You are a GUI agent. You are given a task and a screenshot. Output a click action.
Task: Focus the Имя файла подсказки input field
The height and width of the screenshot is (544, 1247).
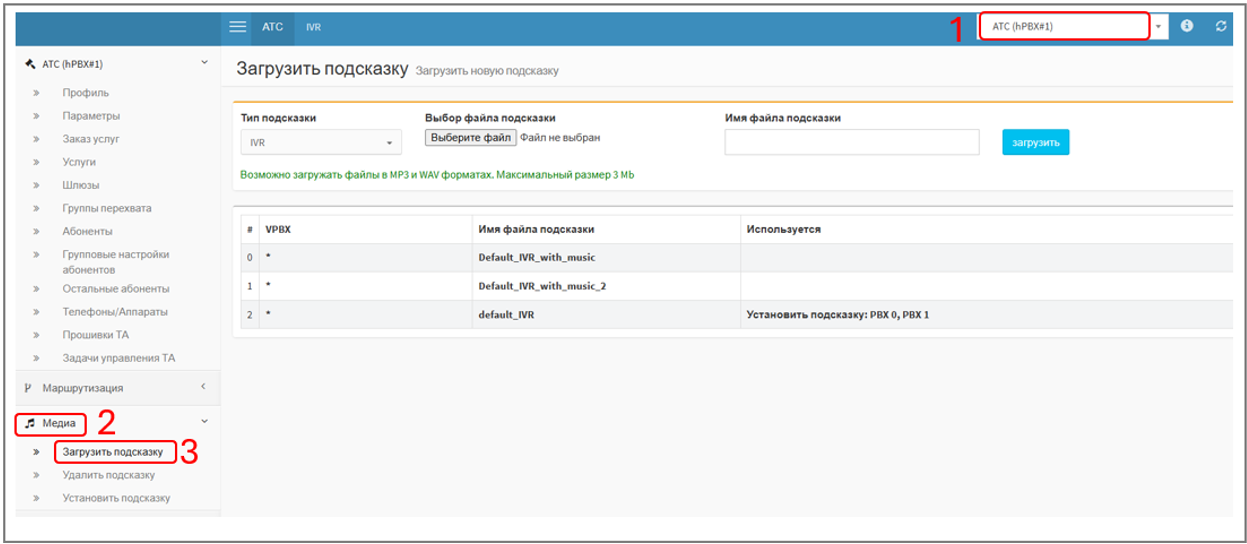(851, 143)
